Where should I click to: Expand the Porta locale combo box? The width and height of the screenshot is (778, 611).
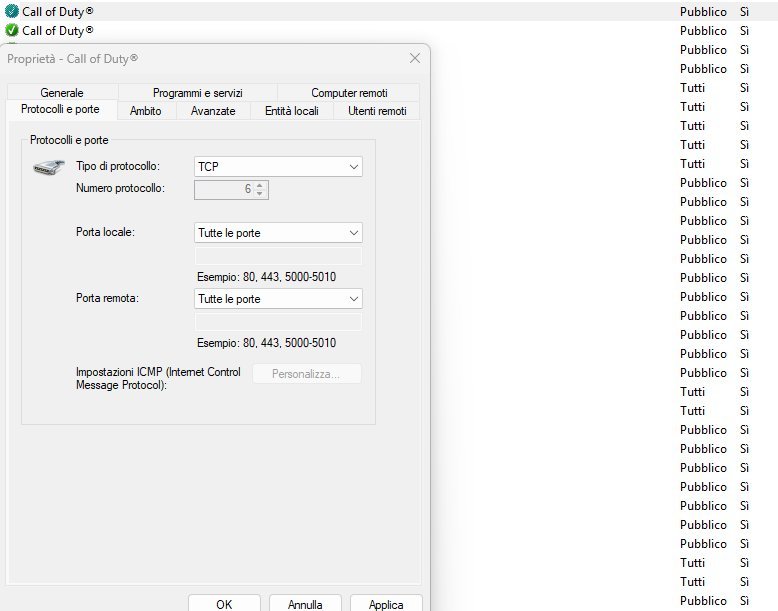pos(278,233)
